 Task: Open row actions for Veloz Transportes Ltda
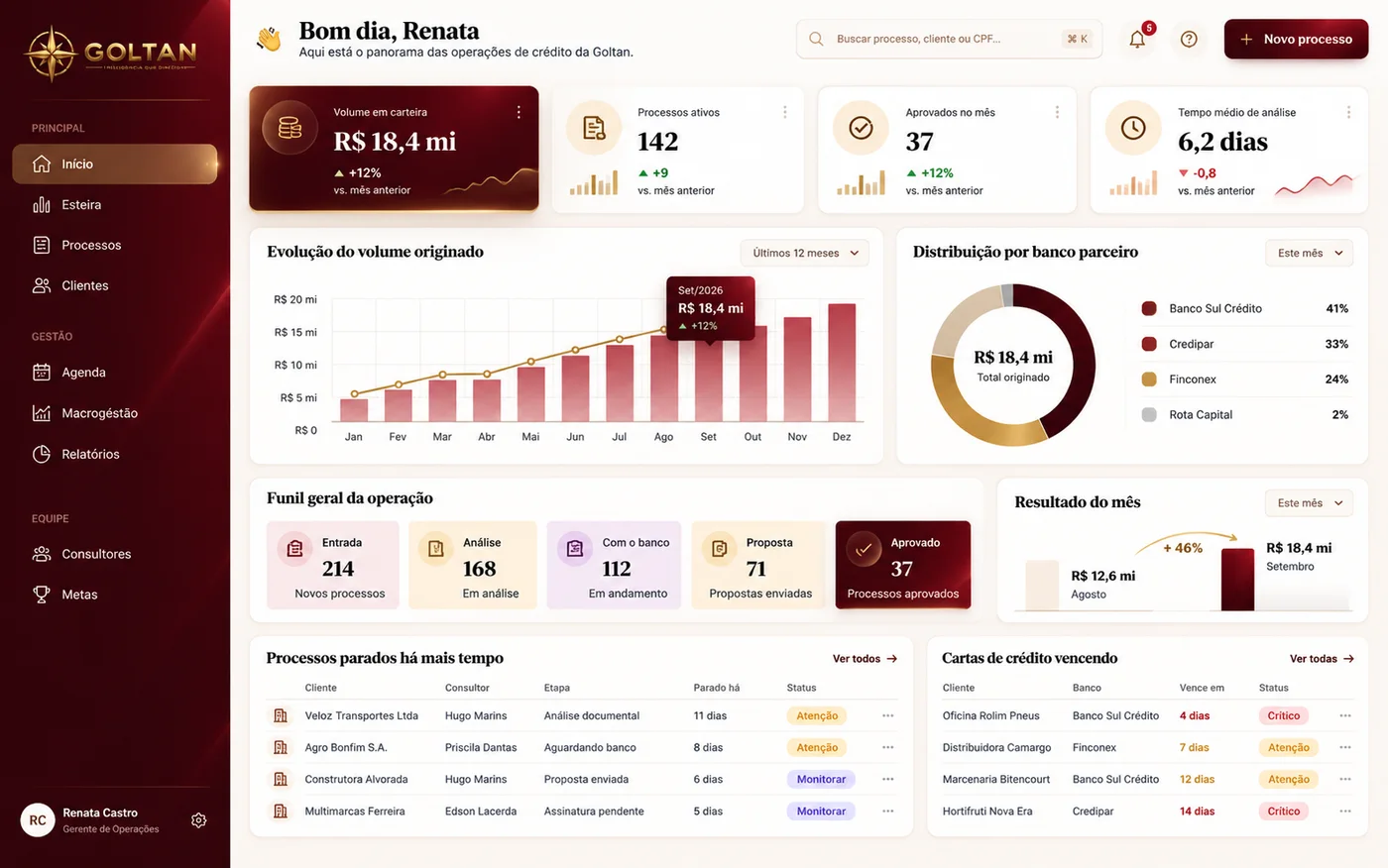[x=888, y=715]
